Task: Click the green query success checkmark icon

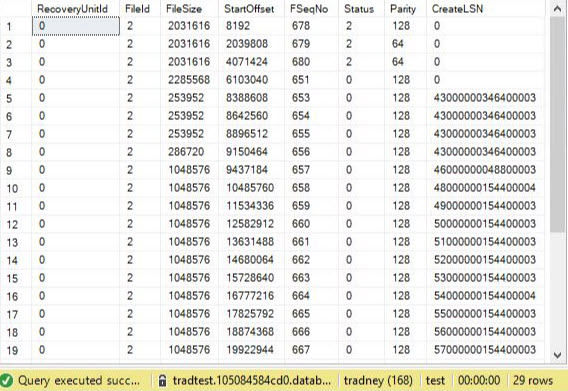Action: point(7,380)
